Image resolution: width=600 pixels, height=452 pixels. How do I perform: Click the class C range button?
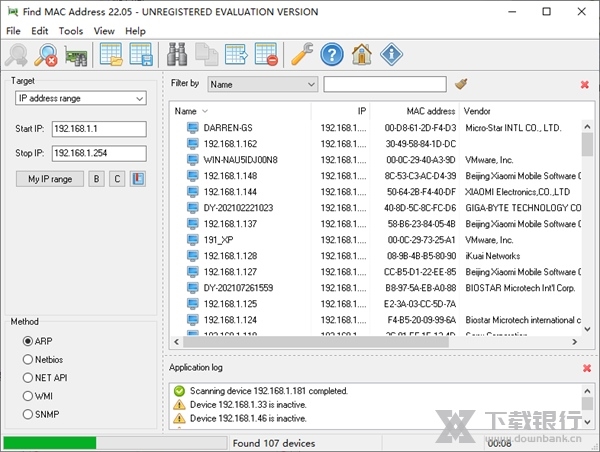tap(117, 179)
